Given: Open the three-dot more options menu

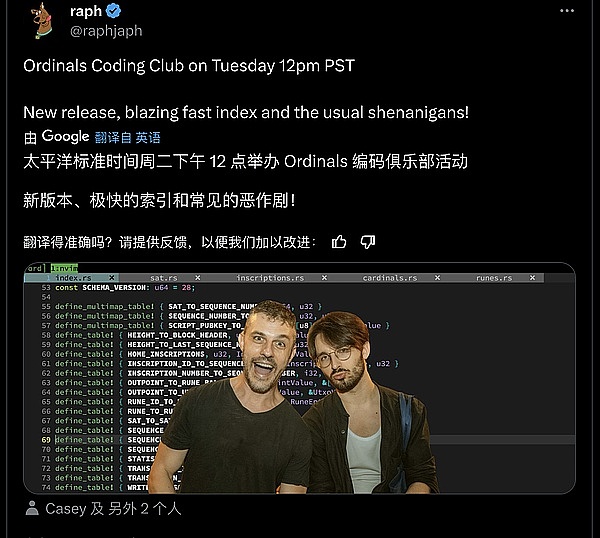Looking at the screenshot, I should click(567, 11).
